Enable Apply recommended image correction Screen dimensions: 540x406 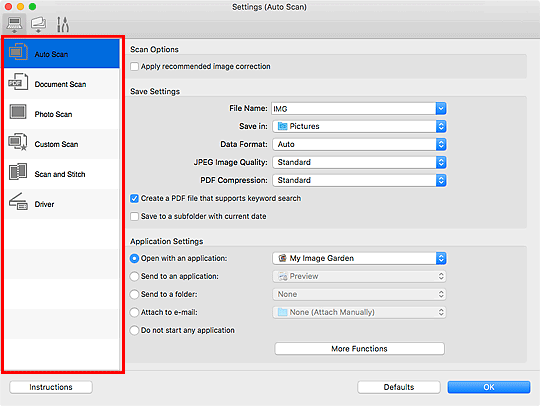pyautogui.click(x=134, y=66)
